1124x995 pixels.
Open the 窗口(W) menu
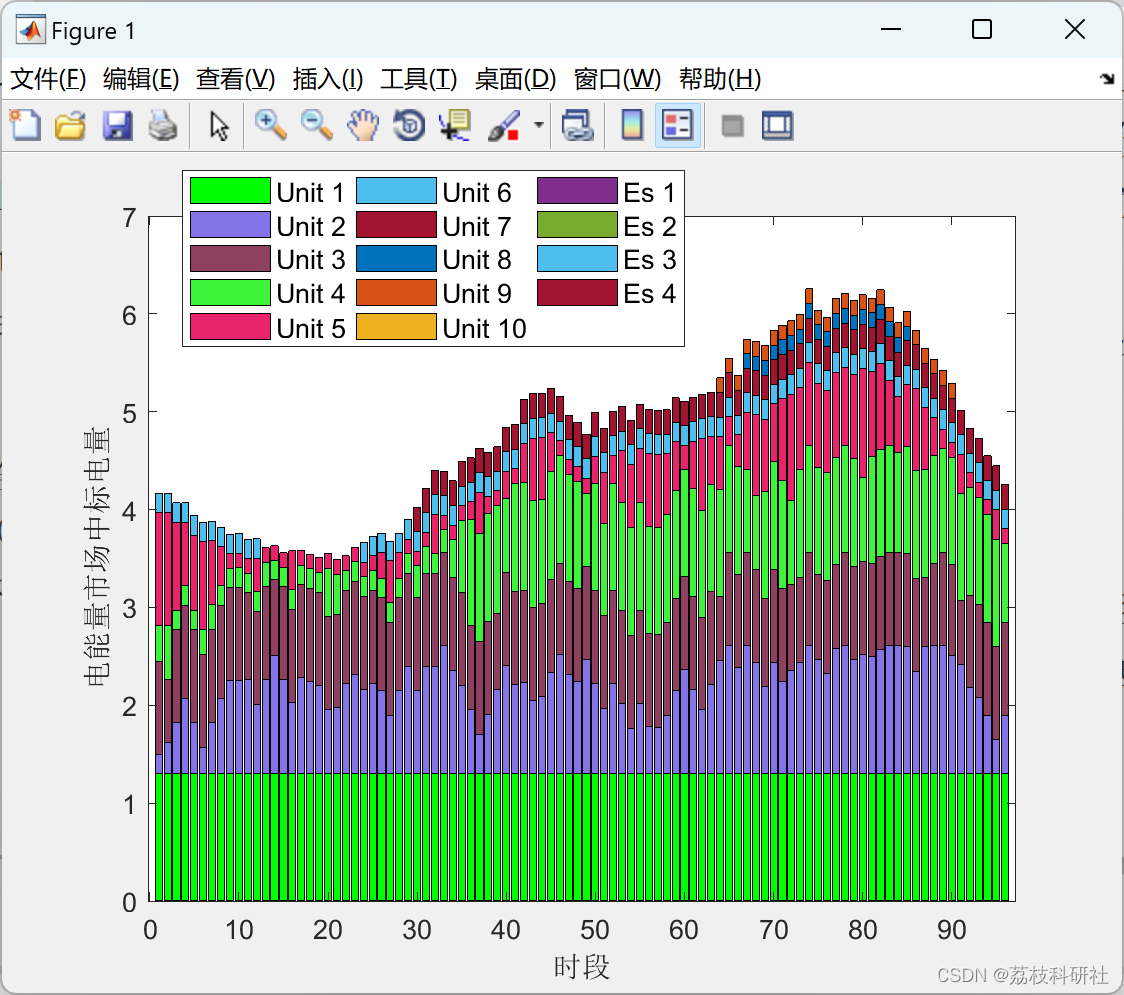617,79
